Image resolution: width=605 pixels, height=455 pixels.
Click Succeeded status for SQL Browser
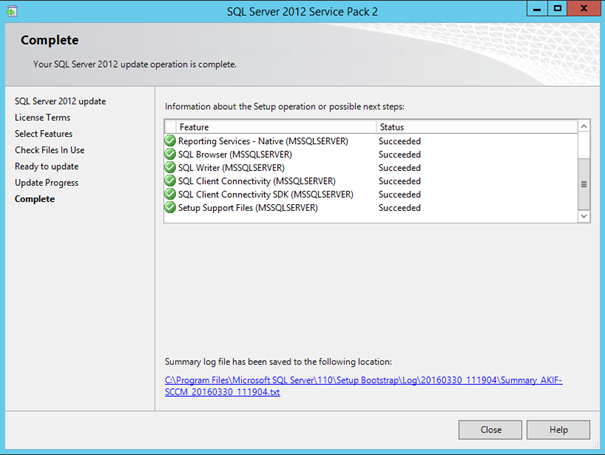click(399, 154)
